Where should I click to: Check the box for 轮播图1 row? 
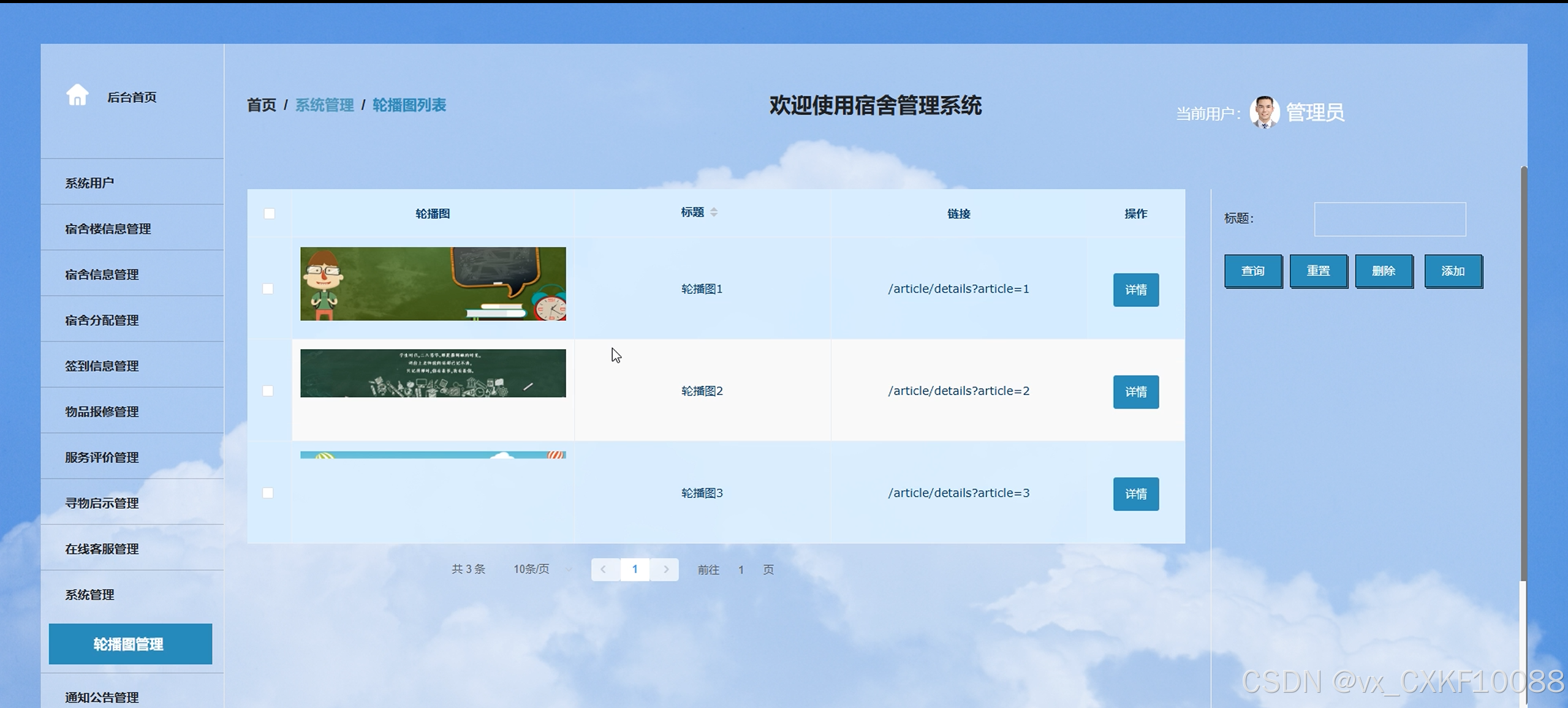(268, 289)
